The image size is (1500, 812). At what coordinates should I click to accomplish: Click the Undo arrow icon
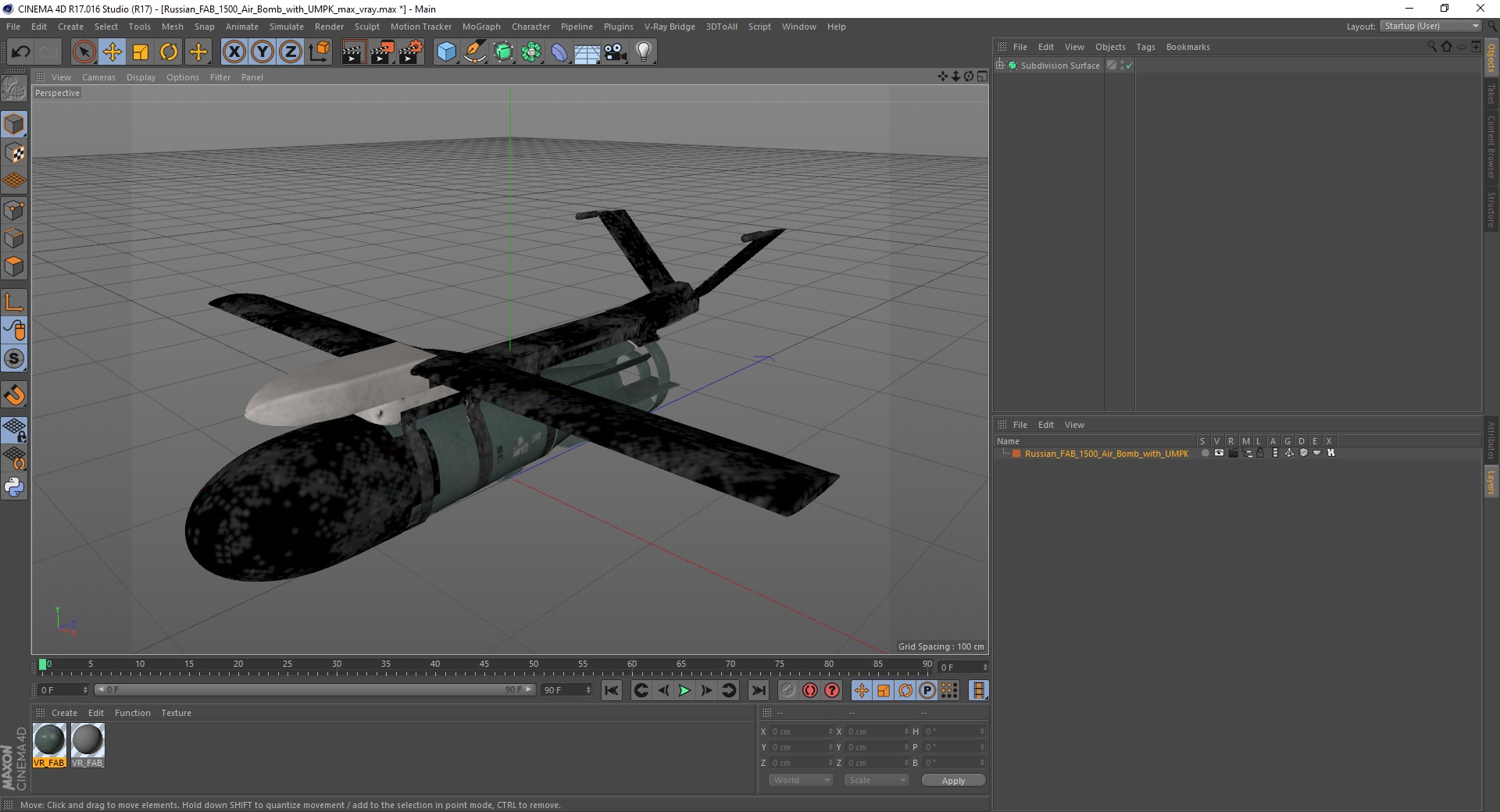(x=21, y=52)
